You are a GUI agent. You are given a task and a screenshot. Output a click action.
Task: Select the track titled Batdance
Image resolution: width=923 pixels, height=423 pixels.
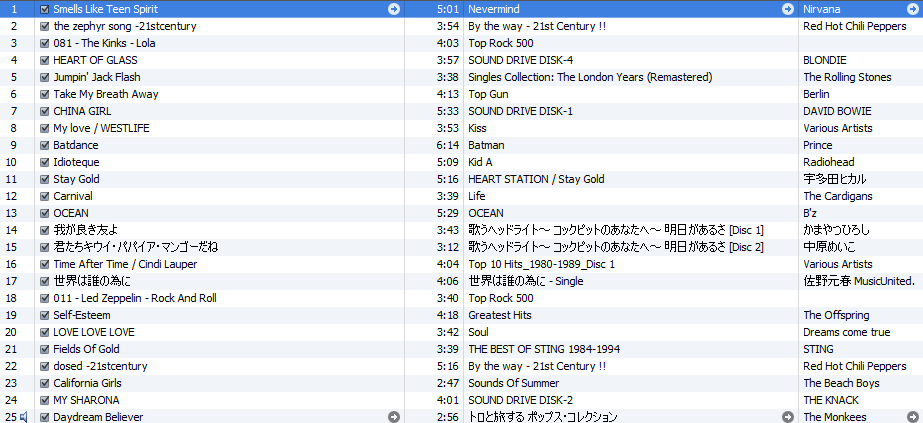(76, 145)
